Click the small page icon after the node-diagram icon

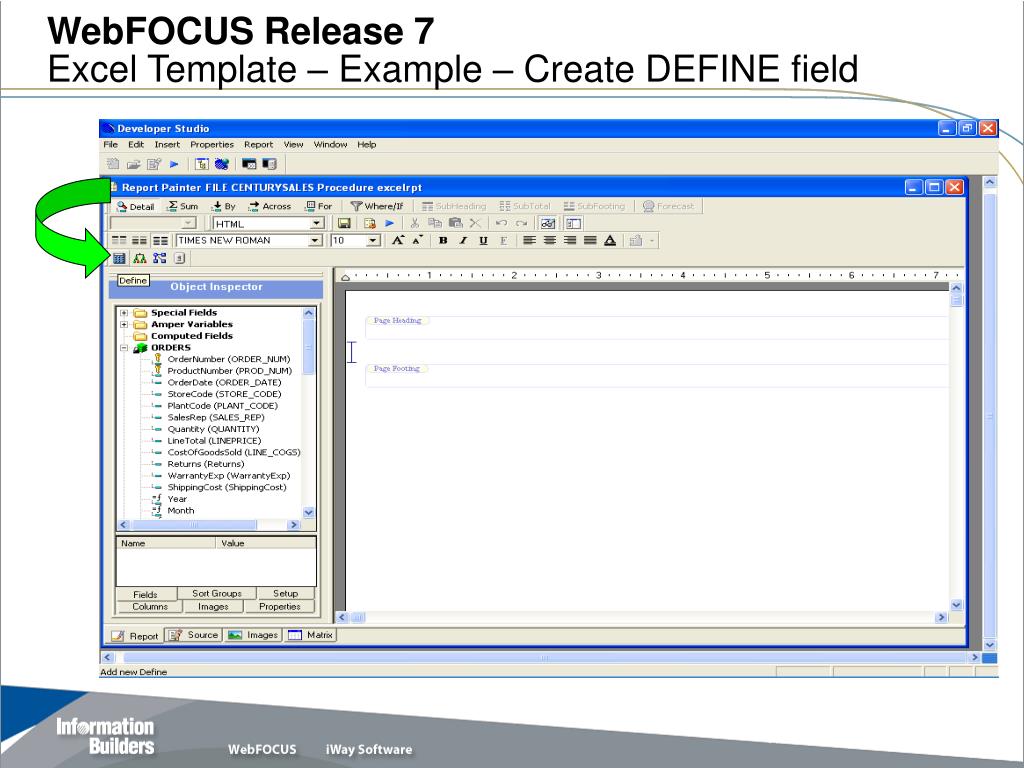tap(180, 258)
